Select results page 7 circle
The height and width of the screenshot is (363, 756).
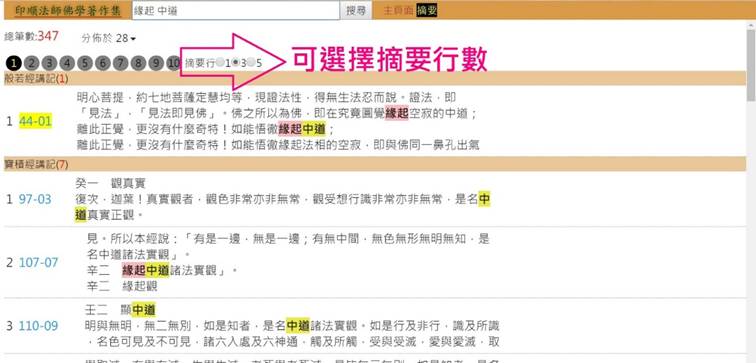coord(121,63)
